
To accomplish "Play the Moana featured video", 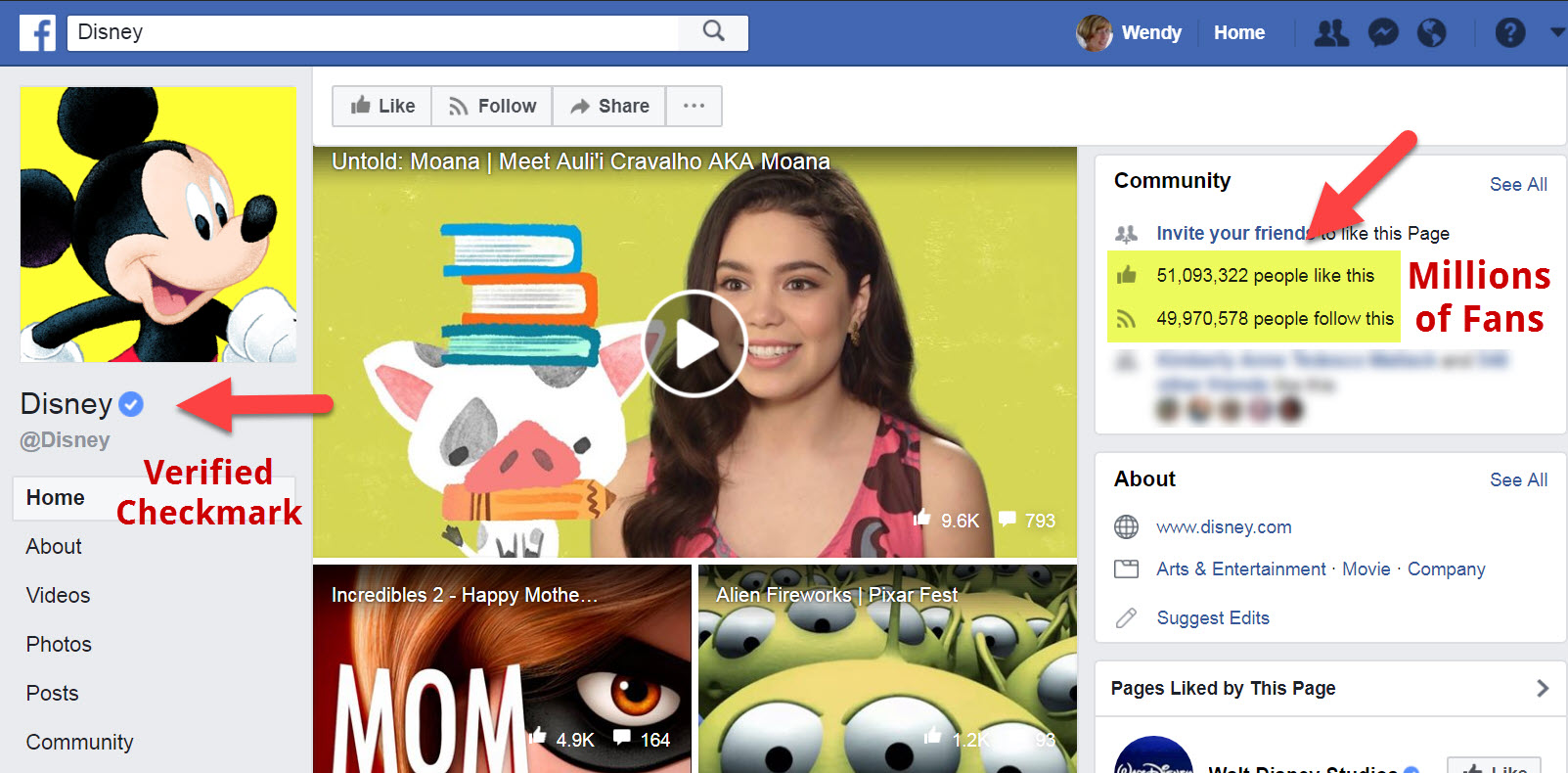I will [x=694, y=343].
